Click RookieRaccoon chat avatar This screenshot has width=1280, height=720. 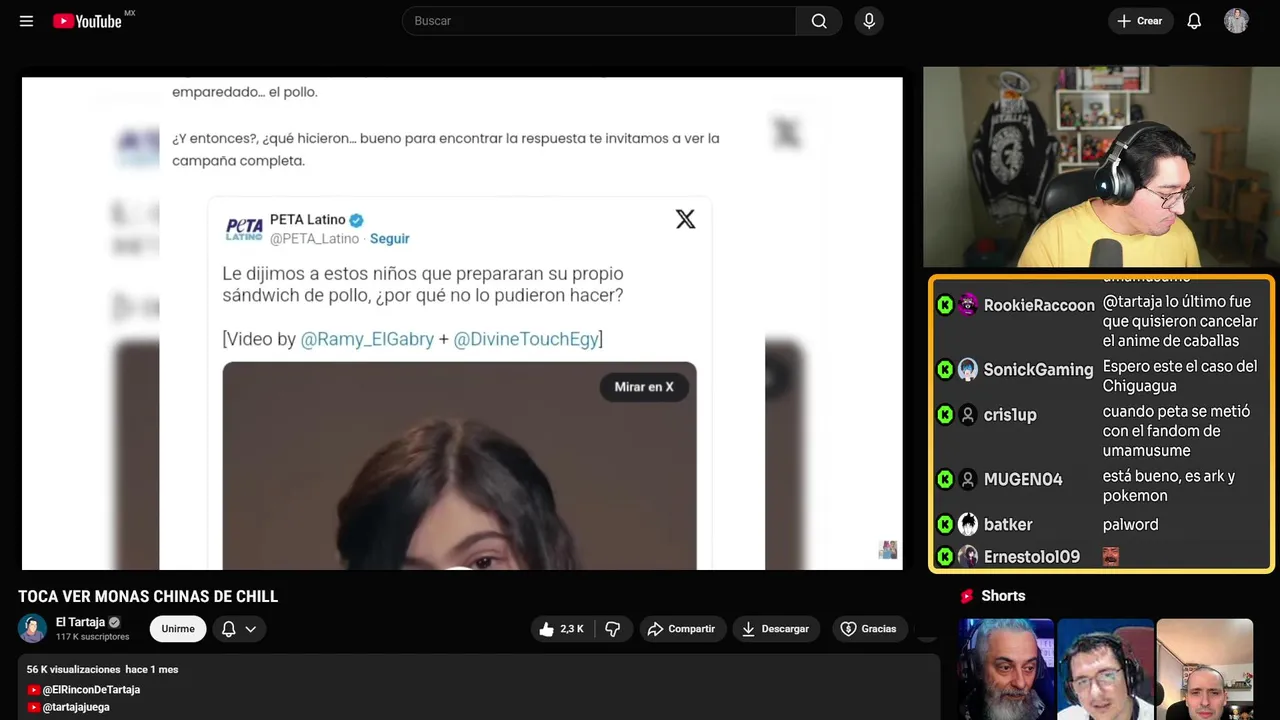point(968,305)
